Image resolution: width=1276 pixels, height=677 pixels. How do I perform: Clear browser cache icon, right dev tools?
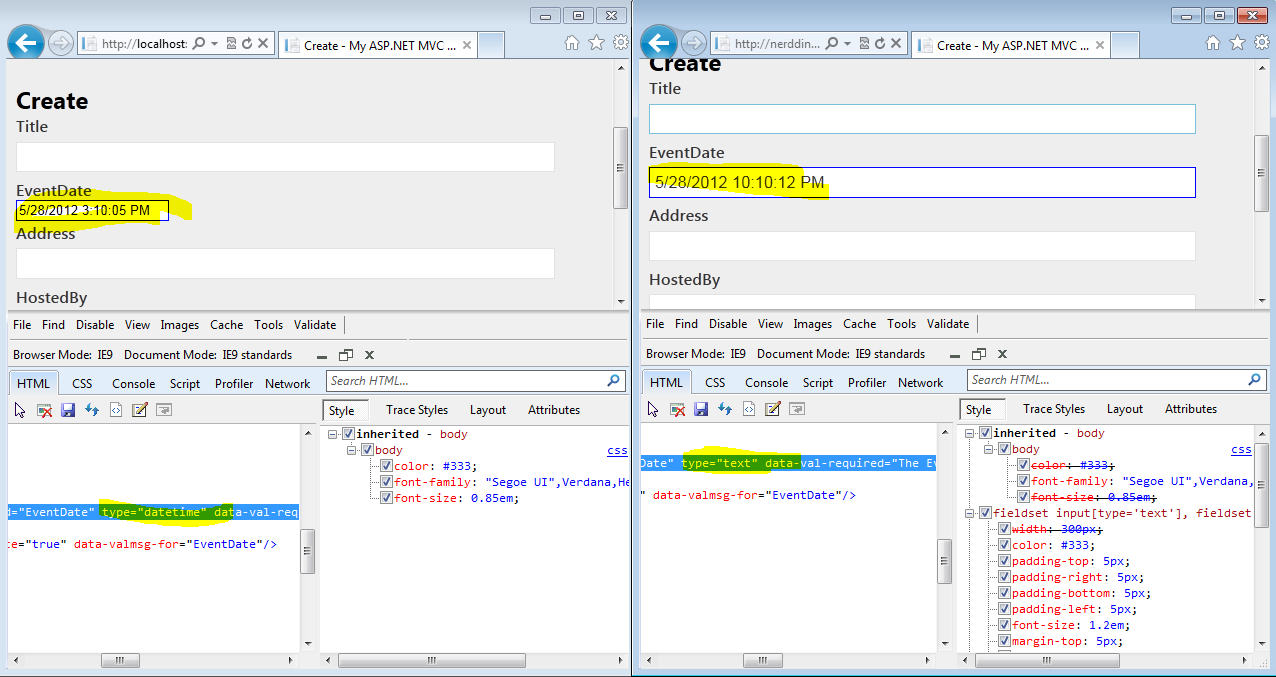coord(677,409)
